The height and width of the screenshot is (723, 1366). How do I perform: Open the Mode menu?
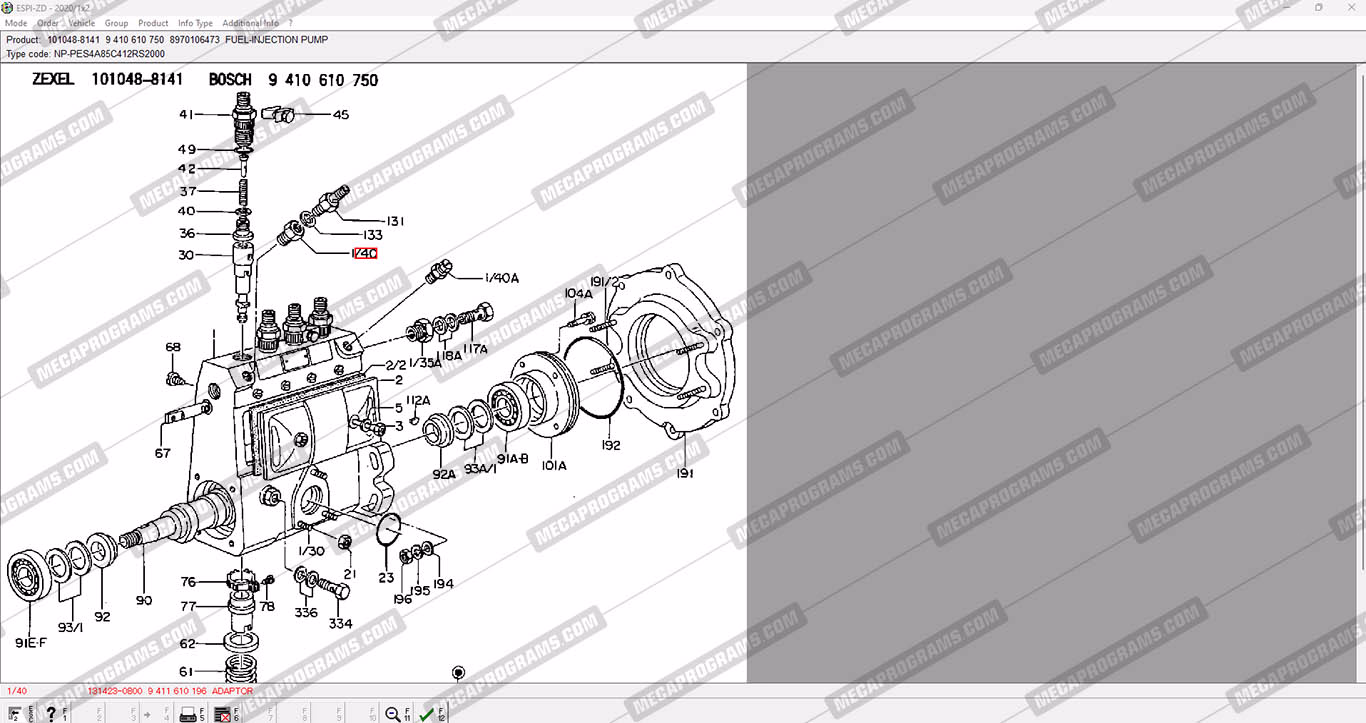(x=17, y=23)
